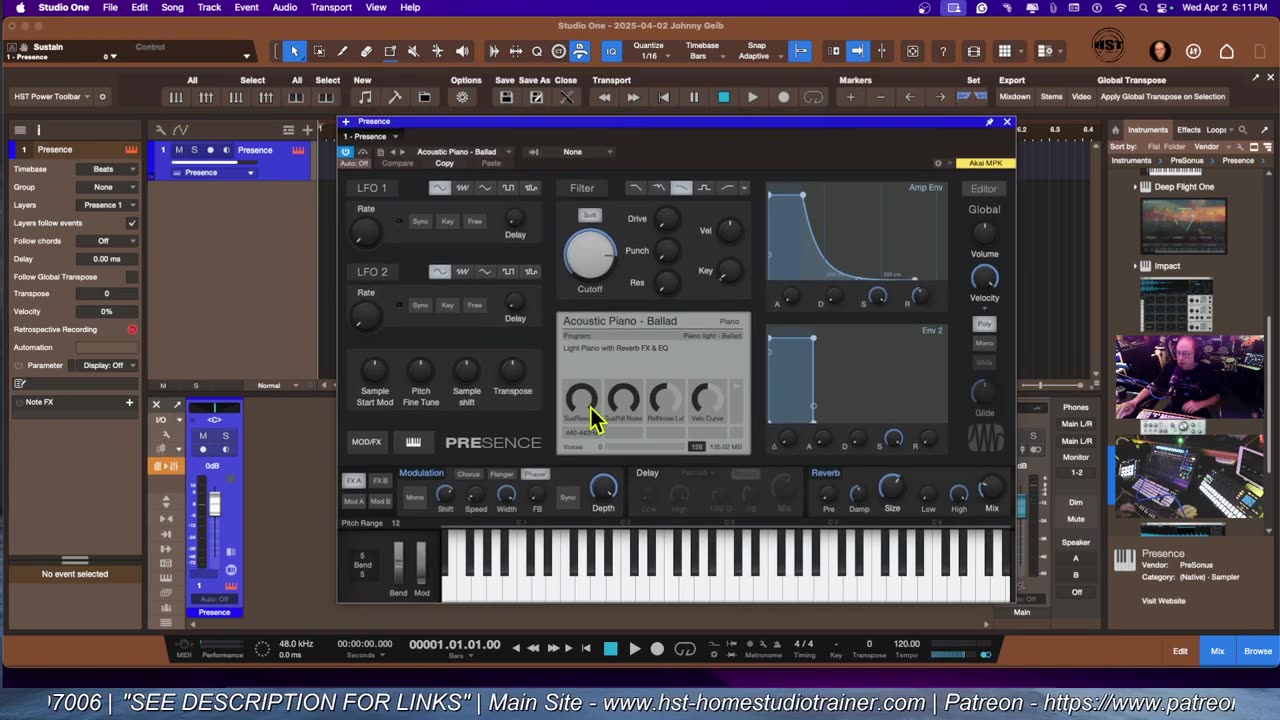Screen dimensions: 1280x720
Task: Click the Copy button in Presence header
Action: click(444, 163)
